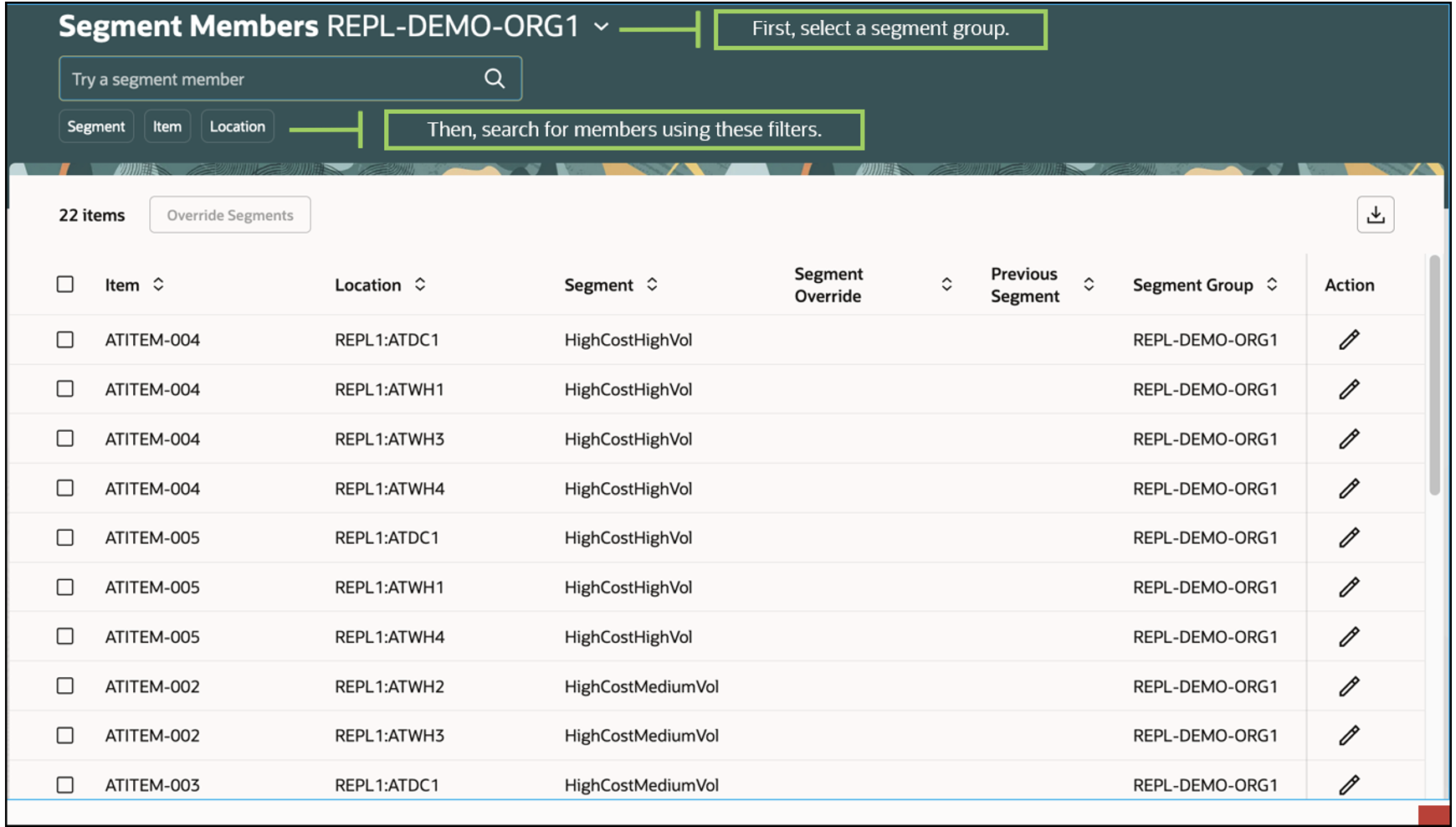Click the Segment Override header label
1456x827 pixels.
pos(828,285)
